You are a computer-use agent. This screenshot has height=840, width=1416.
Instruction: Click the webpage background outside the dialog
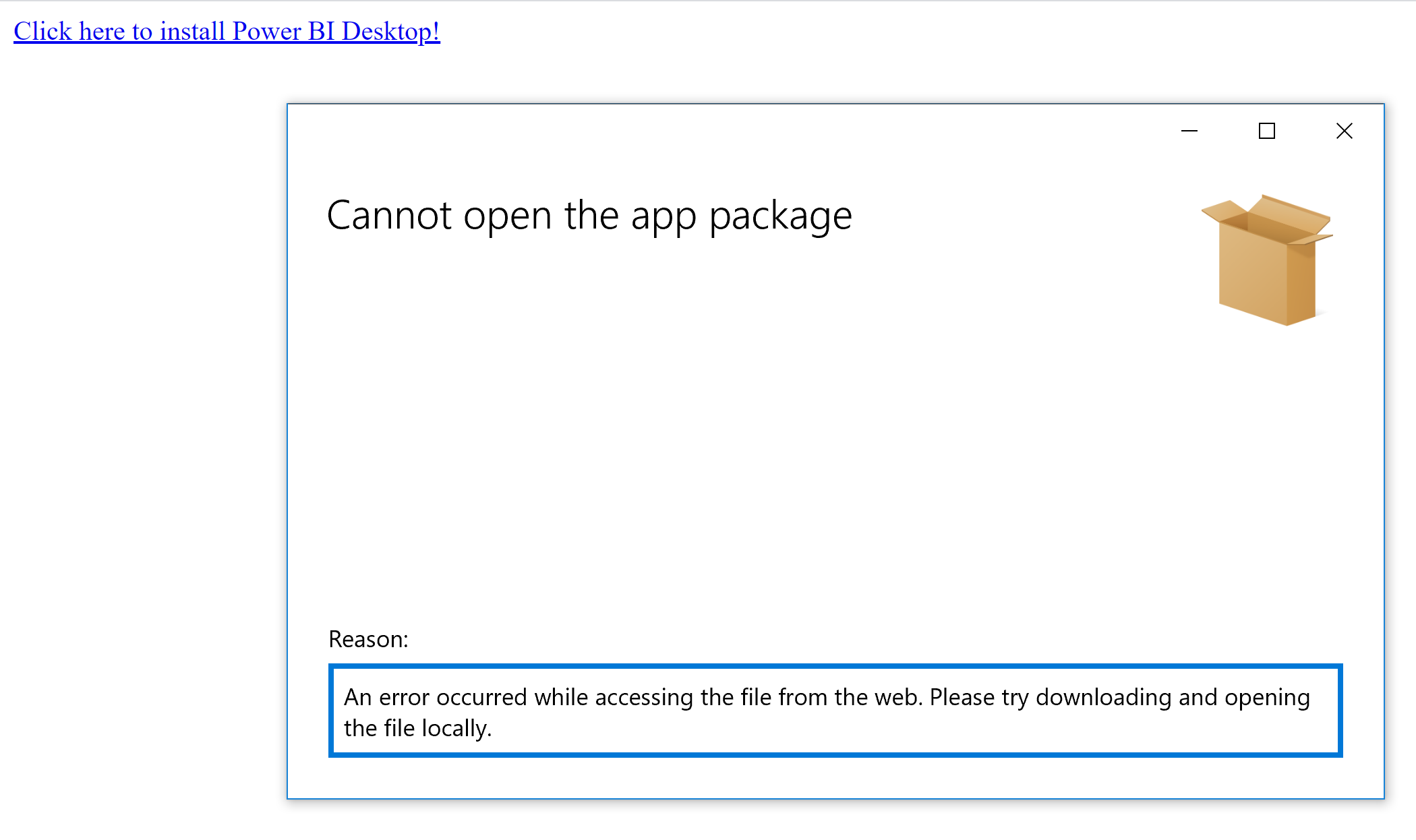(x=135, y=404)
